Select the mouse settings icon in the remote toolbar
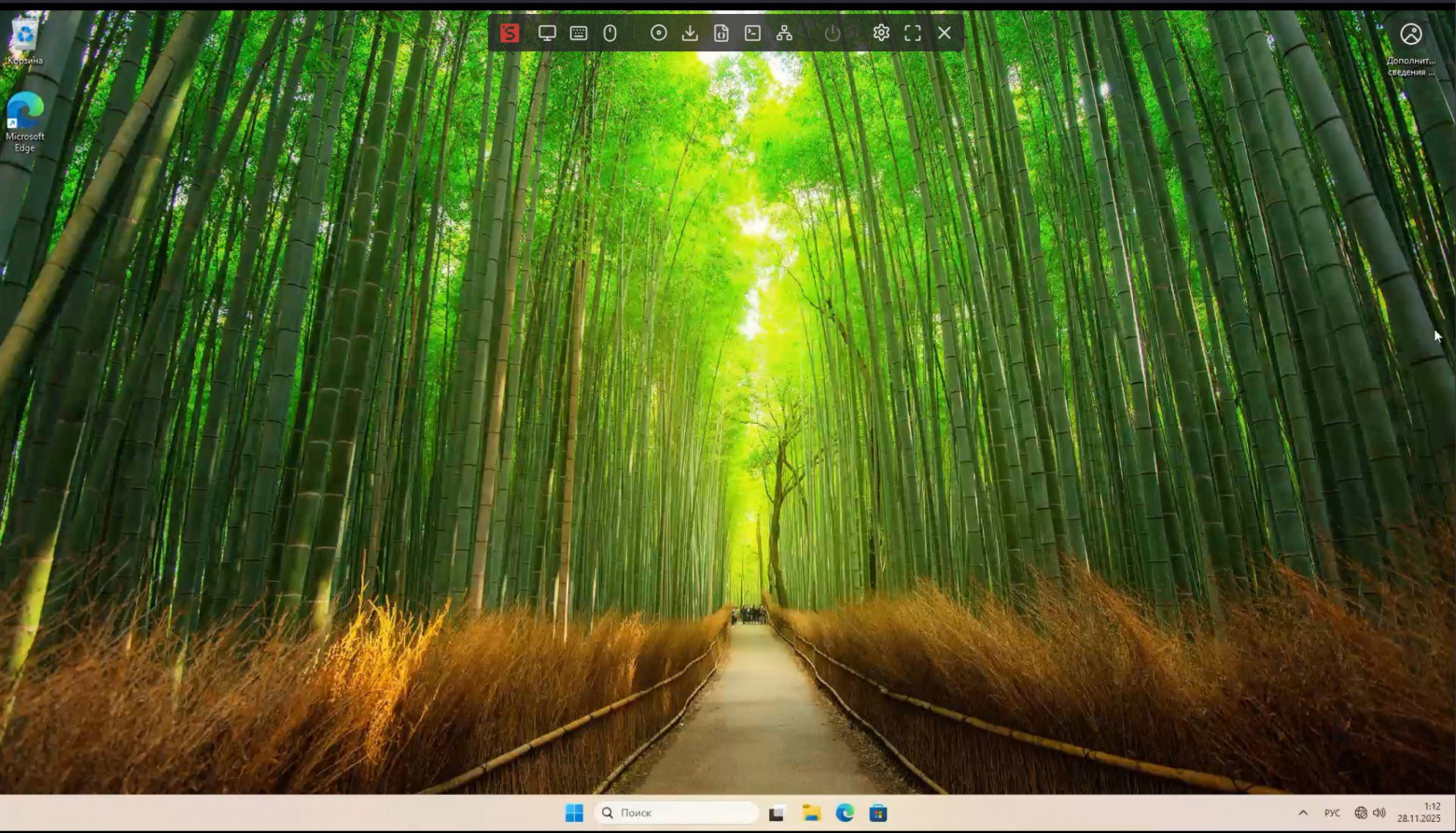The height and width of the screenshot is (833, 1456). coord(610,34)
